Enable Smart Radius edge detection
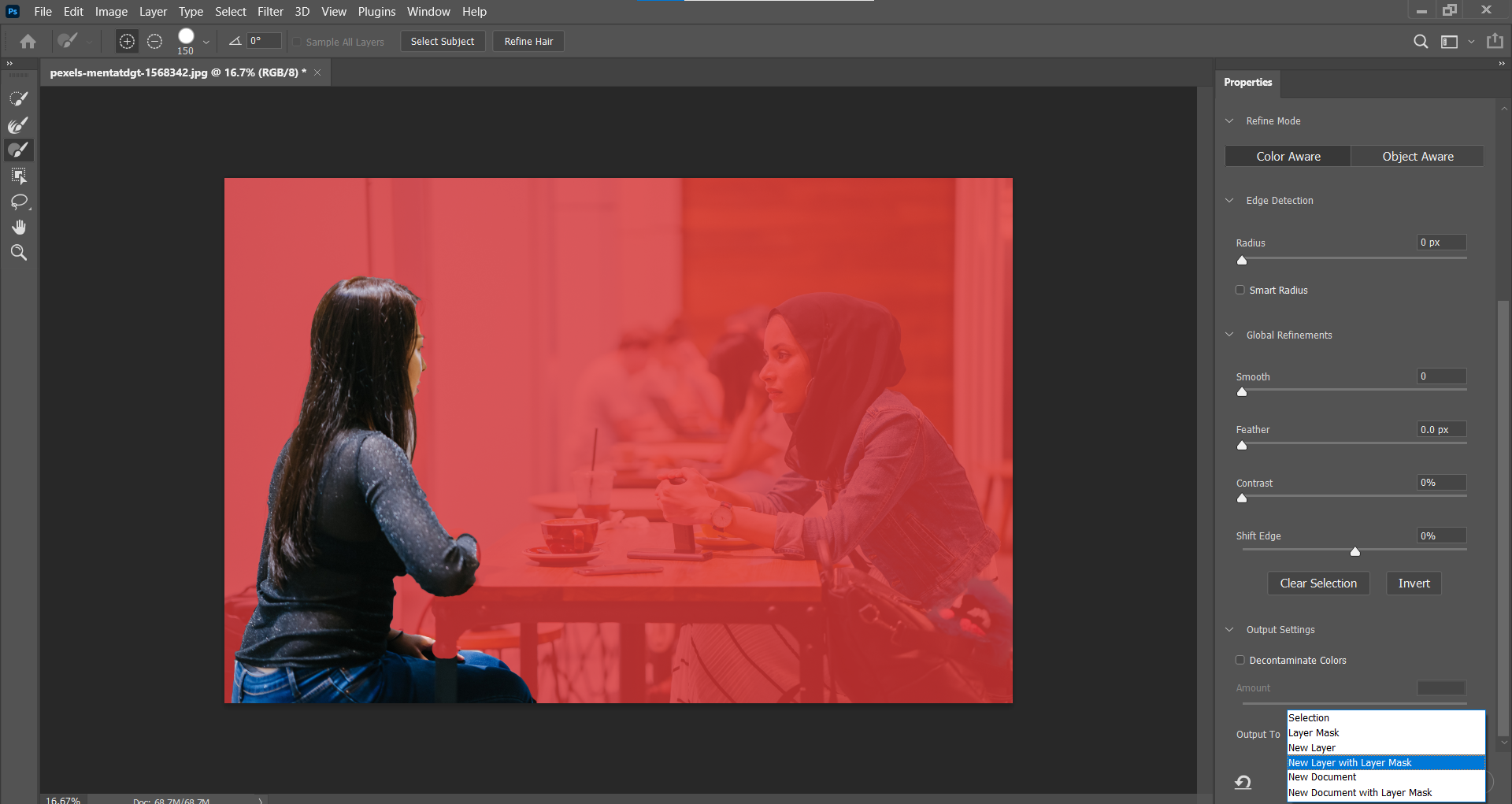The image size is (1512, 804). click(x=1240, y=290)
